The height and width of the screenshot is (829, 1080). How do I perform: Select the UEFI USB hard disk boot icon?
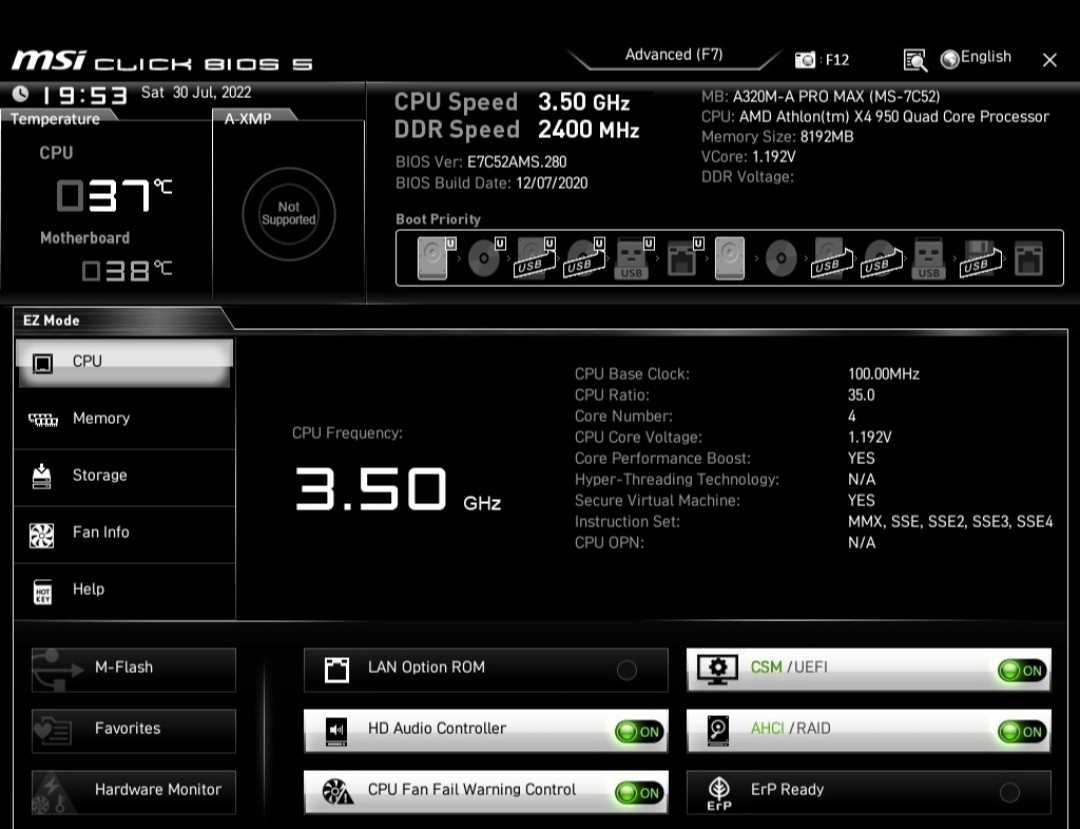coord(535,258)
